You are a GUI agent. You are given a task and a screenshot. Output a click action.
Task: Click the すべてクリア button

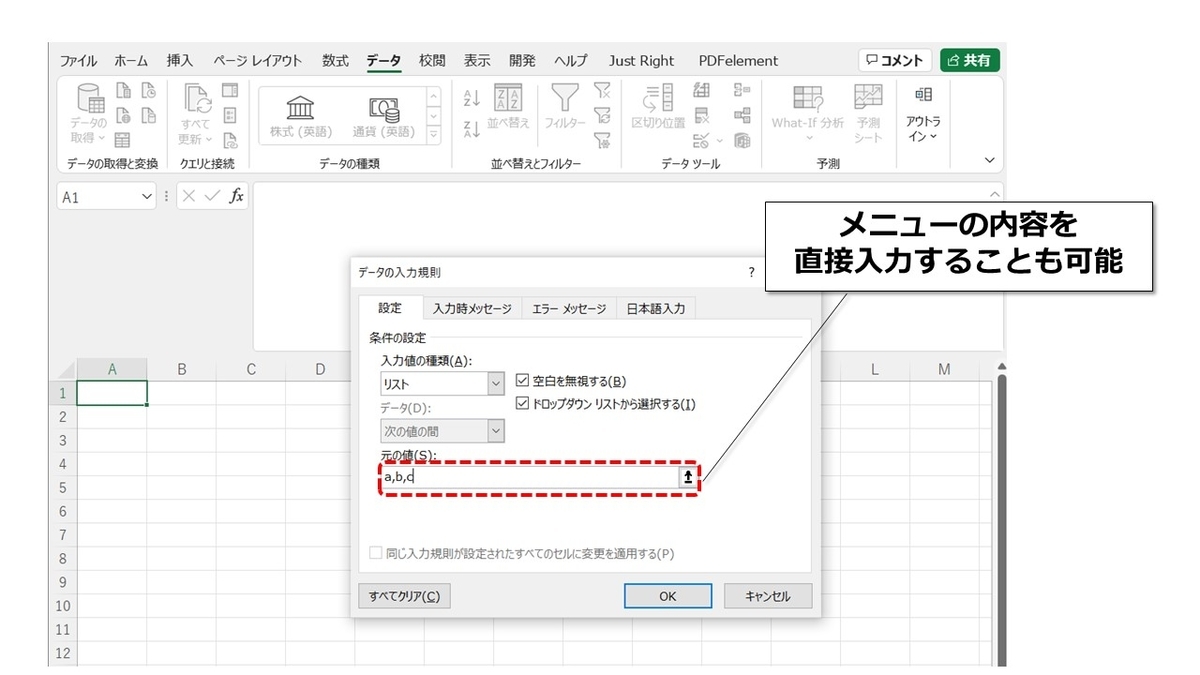(404, 596)
